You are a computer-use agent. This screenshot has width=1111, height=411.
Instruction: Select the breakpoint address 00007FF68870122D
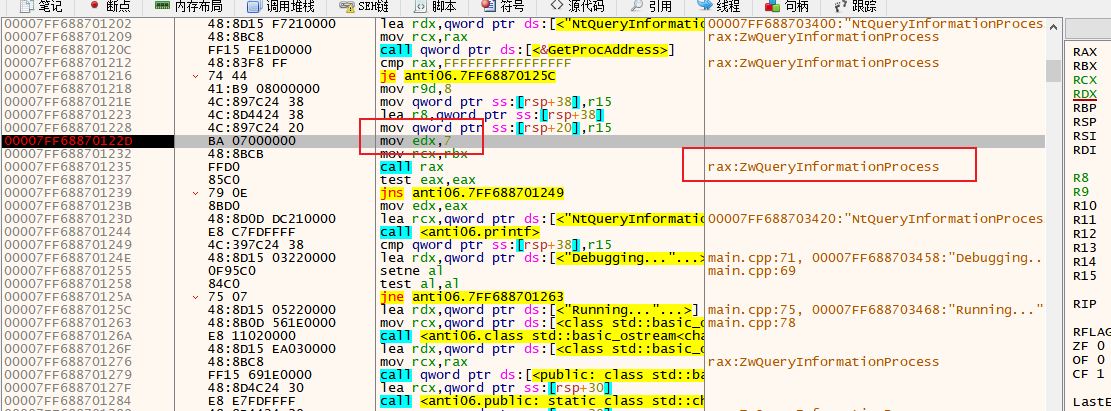(x=67, y=141)
